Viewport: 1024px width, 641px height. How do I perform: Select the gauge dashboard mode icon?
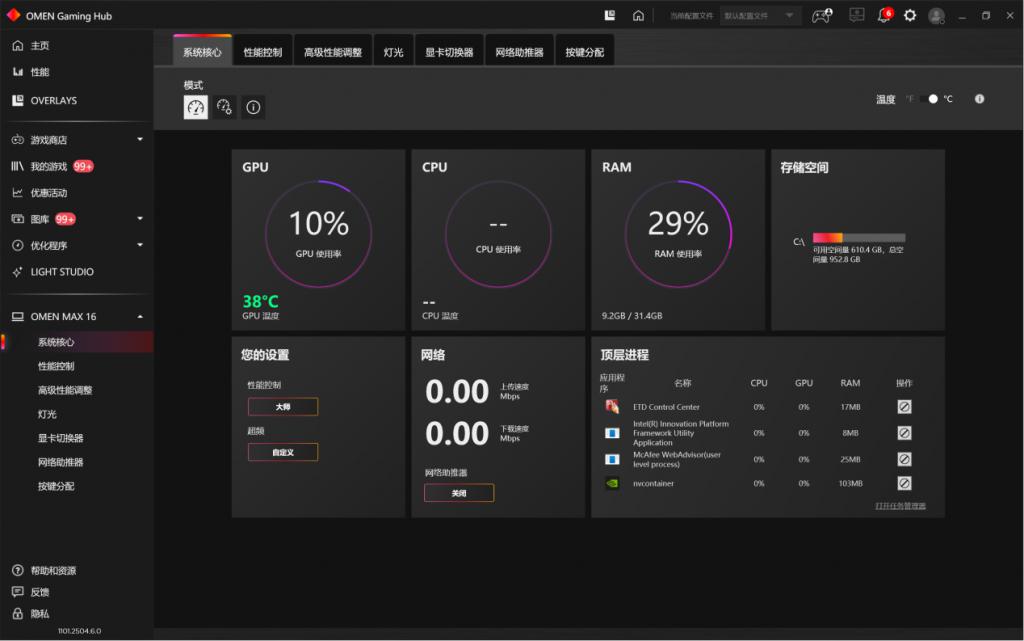coord(195,107)
